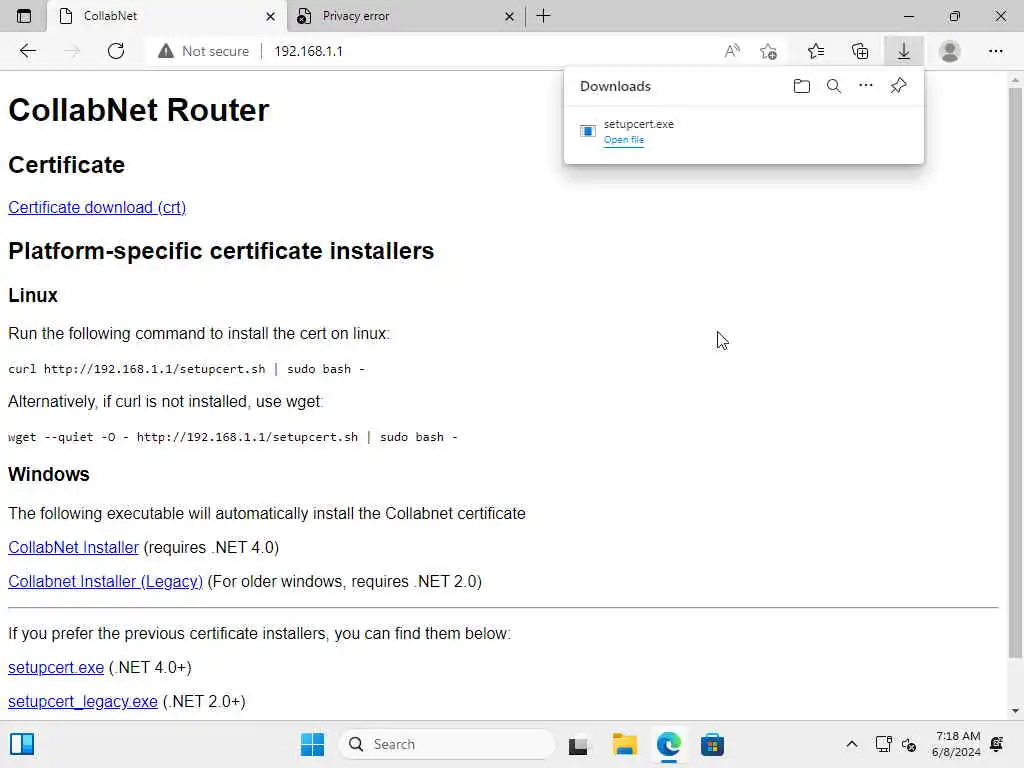Click the clock showing 7:18 AM

[956, 744]
